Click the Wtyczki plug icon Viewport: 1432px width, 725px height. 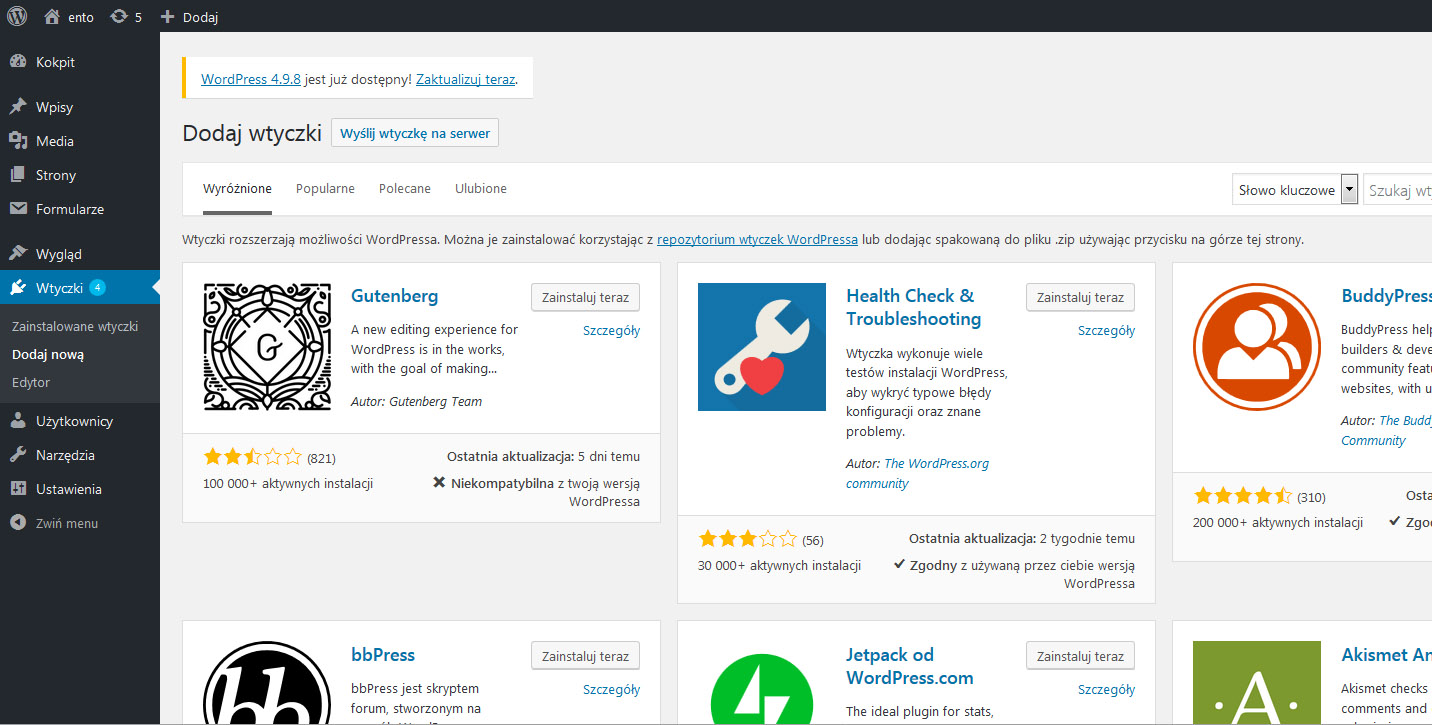pos(18,288)
